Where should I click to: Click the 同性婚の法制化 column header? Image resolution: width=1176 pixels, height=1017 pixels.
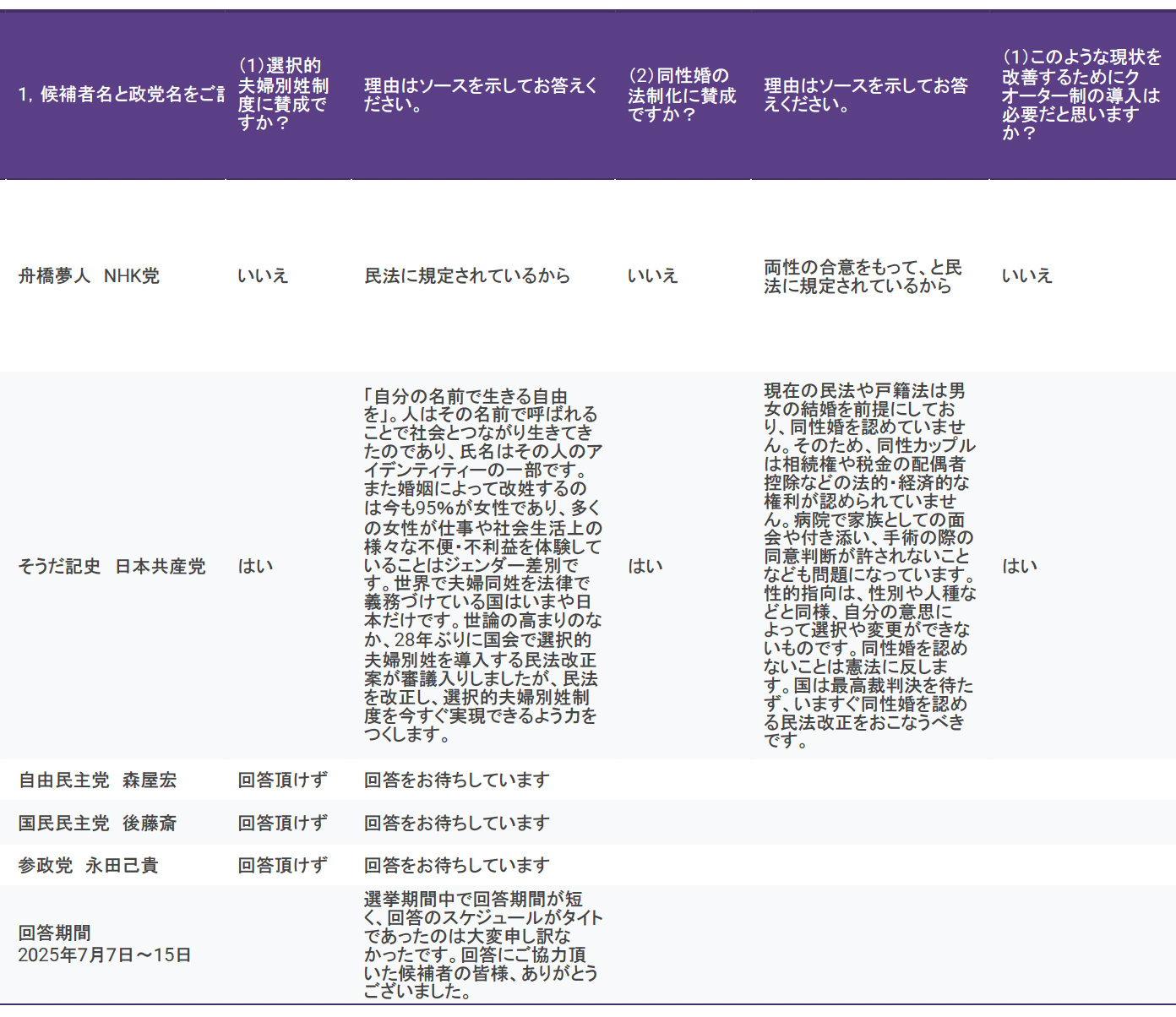click(x=681, y=95)
